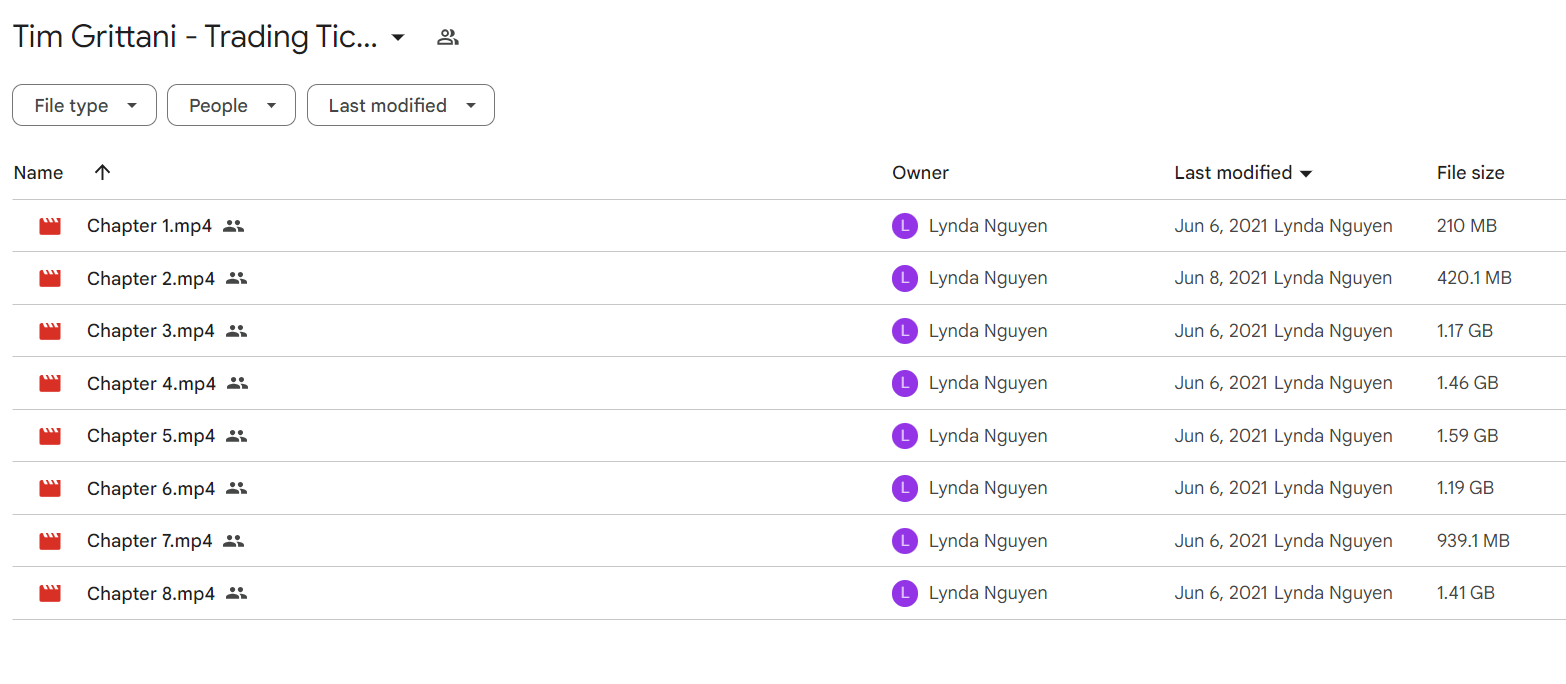Click the modified date in Chapter 7.mp4 row

pyautogui.click(x=1221, y=541)
